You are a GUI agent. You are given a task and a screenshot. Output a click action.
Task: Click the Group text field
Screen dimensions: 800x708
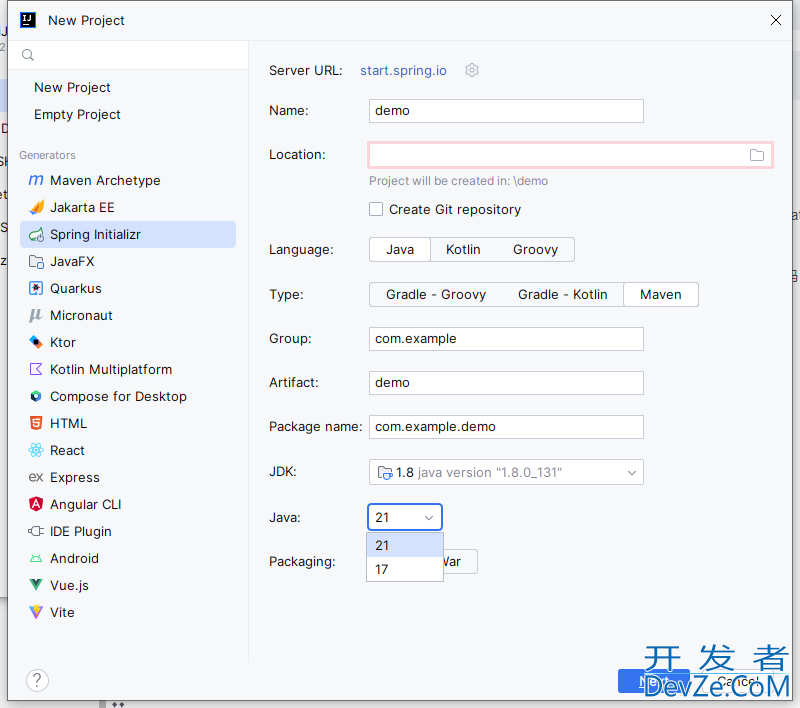tap(506, 339)
